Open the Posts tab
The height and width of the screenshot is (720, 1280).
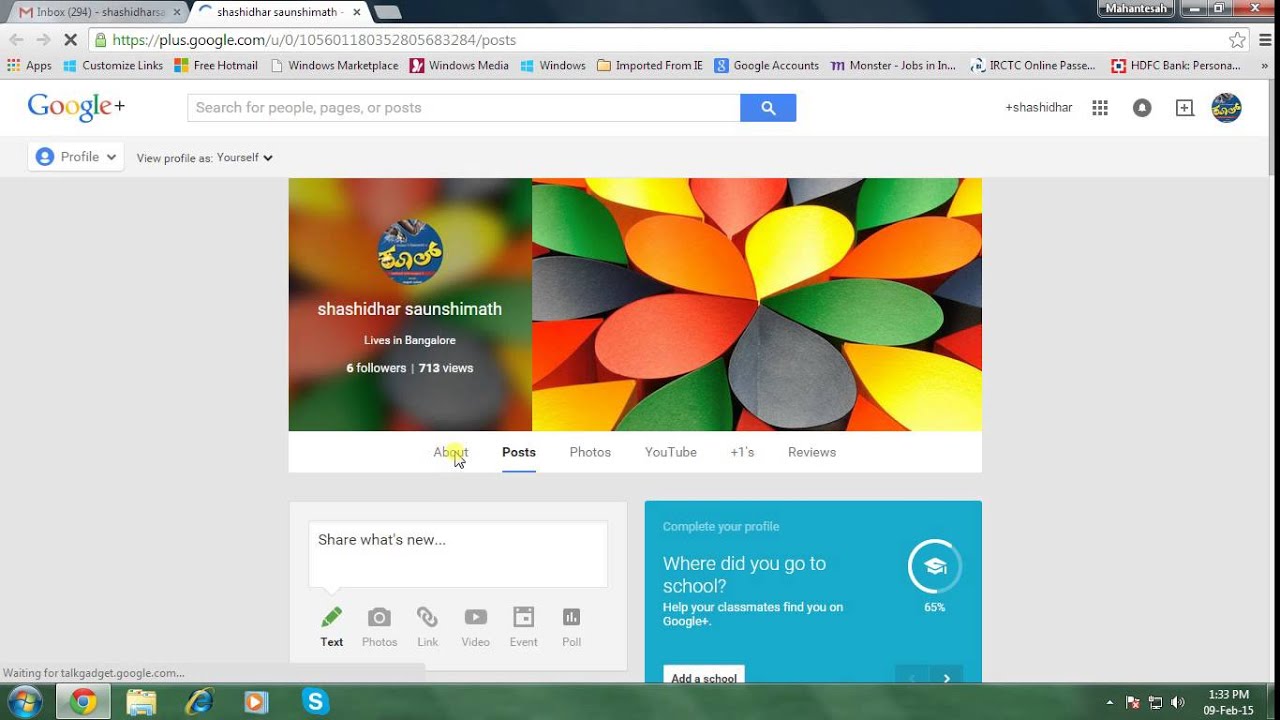point(519,452)
